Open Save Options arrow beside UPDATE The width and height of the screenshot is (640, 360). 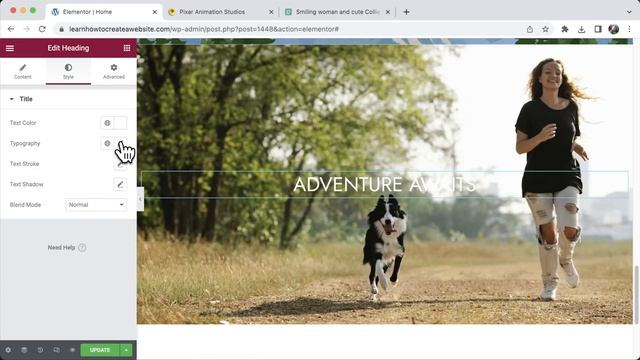tap(126, 350)
